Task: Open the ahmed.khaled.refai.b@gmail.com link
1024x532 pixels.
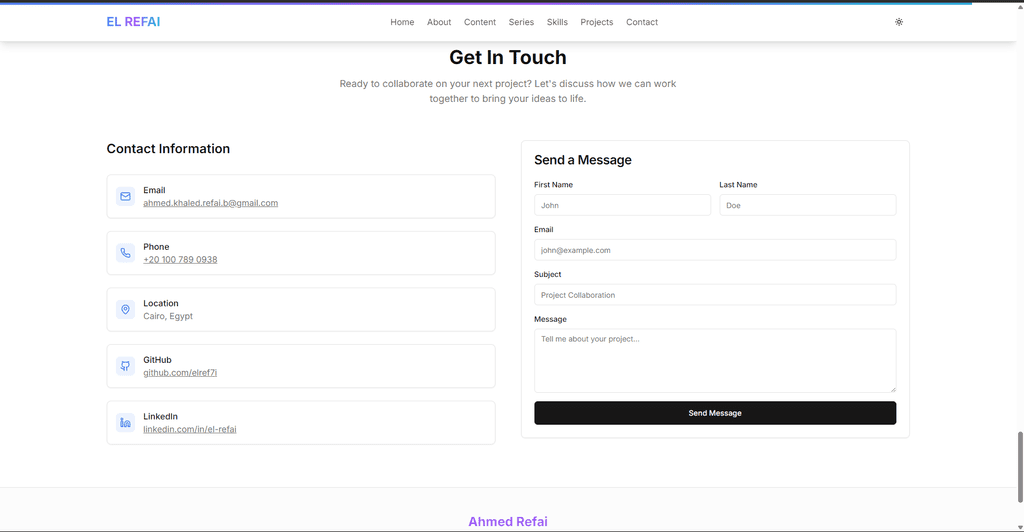Action: click(x=210, y=203)
